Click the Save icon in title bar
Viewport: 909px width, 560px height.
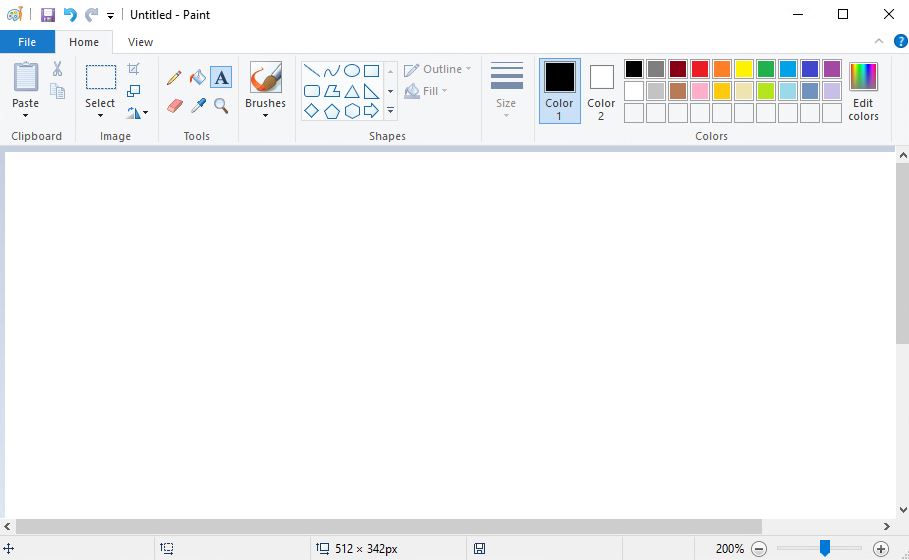tap(47, 15)
